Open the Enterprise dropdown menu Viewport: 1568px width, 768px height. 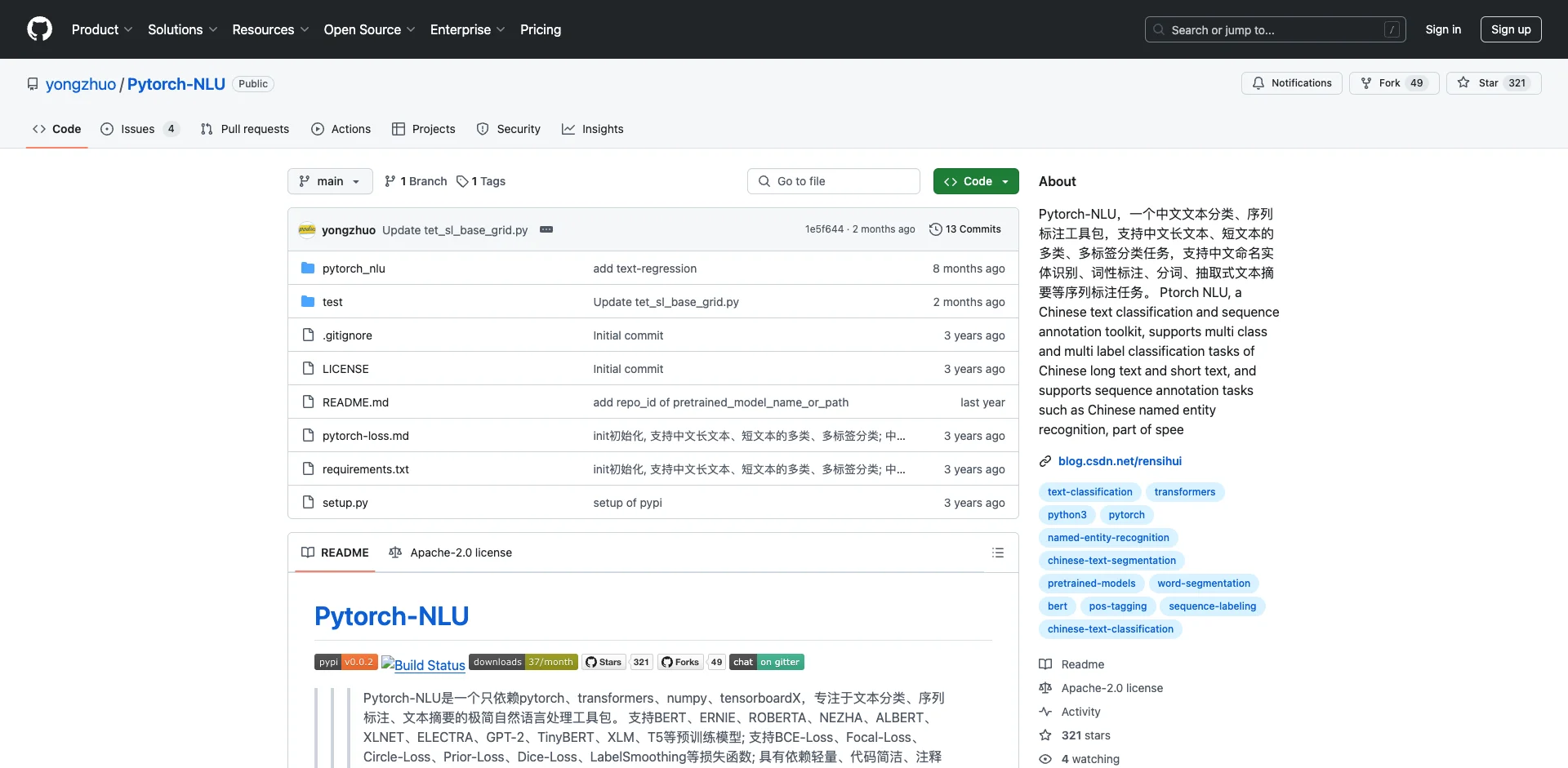pos(467,29)
